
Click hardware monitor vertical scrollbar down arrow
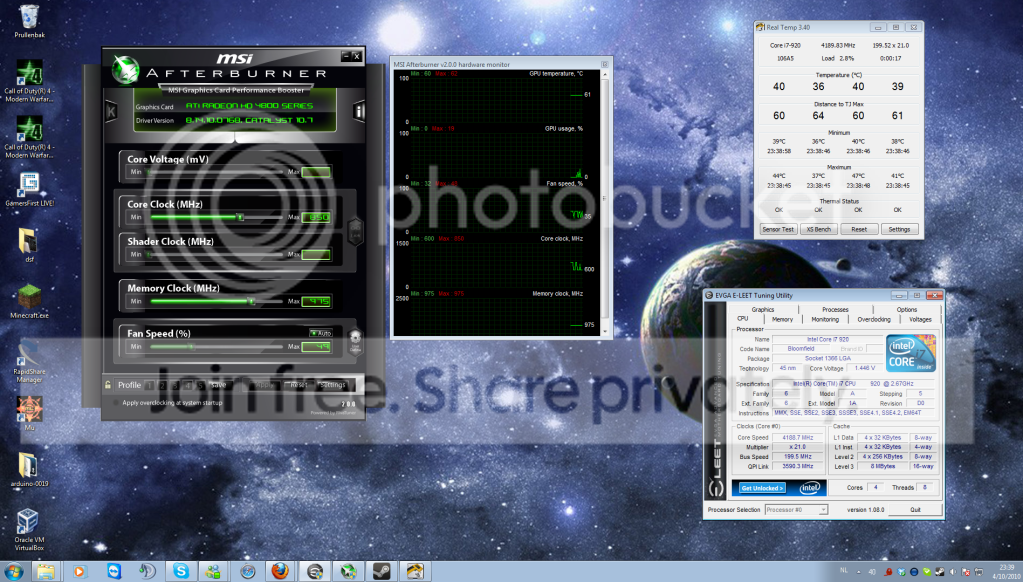click(x=605, y=332)
